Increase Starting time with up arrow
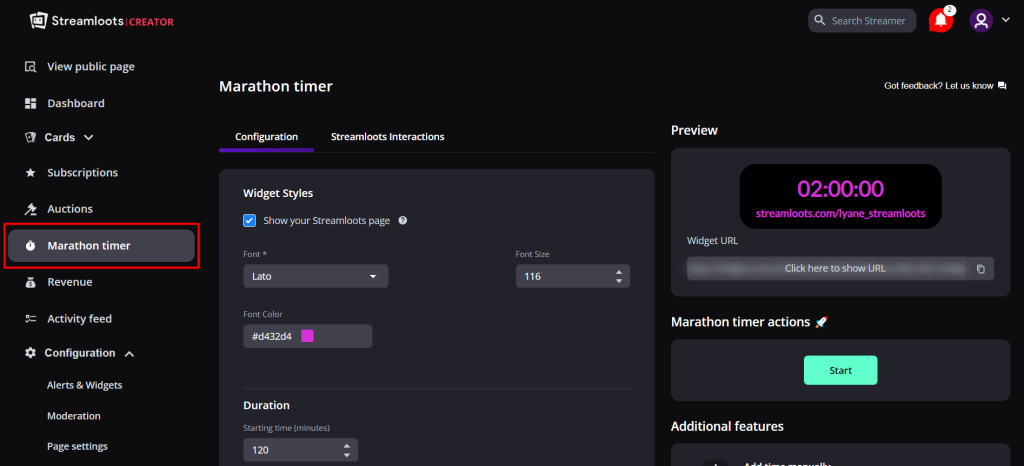The height and width of the screenshot is (466, 1024). click(x=347, y=446)
